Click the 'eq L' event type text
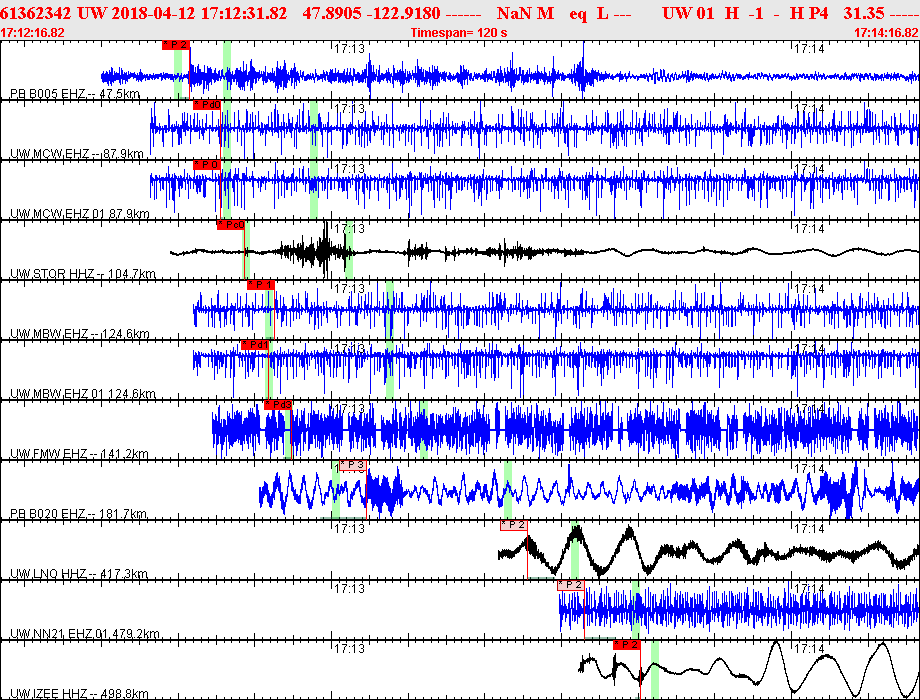 click(588, 13)
